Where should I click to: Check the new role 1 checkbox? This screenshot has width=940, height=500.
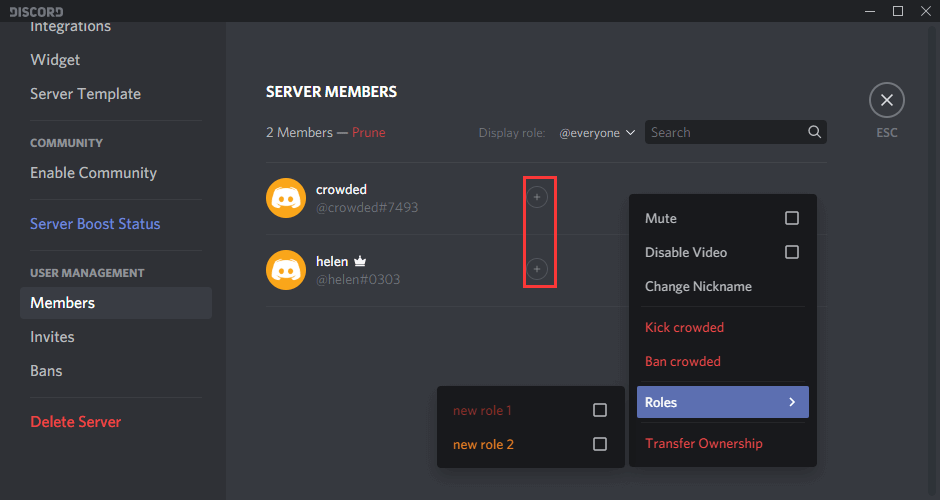599,411
